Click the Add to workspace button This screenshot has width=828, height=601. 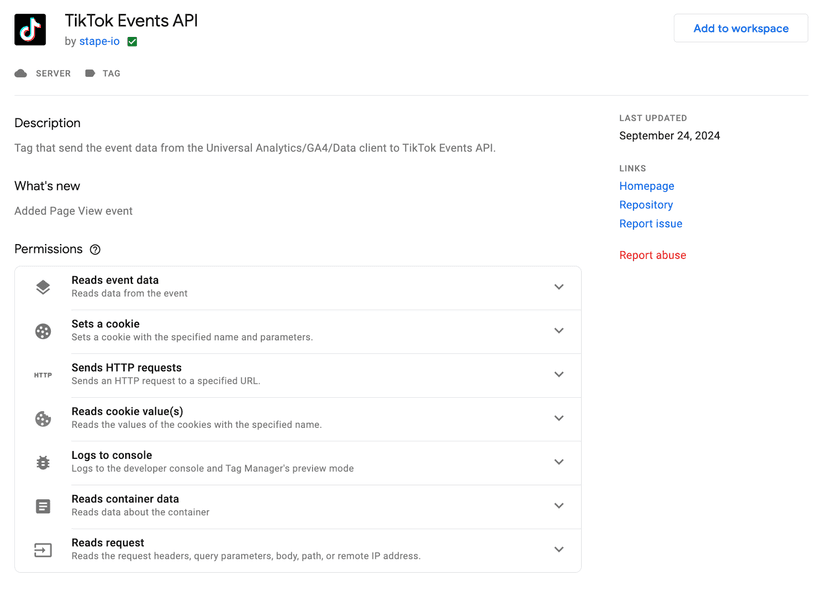coord(740,28)
